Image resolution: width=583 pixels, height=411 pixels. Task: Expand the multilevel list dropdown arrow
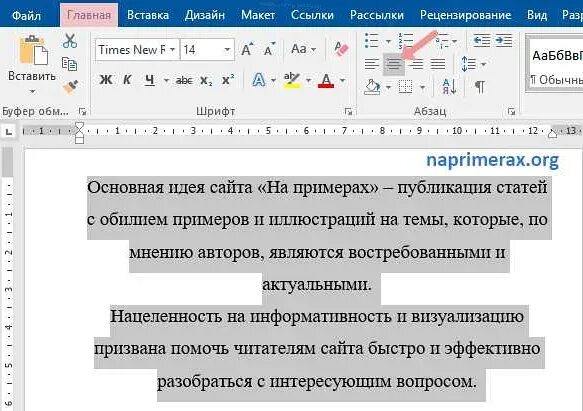(x=454, y=41)
